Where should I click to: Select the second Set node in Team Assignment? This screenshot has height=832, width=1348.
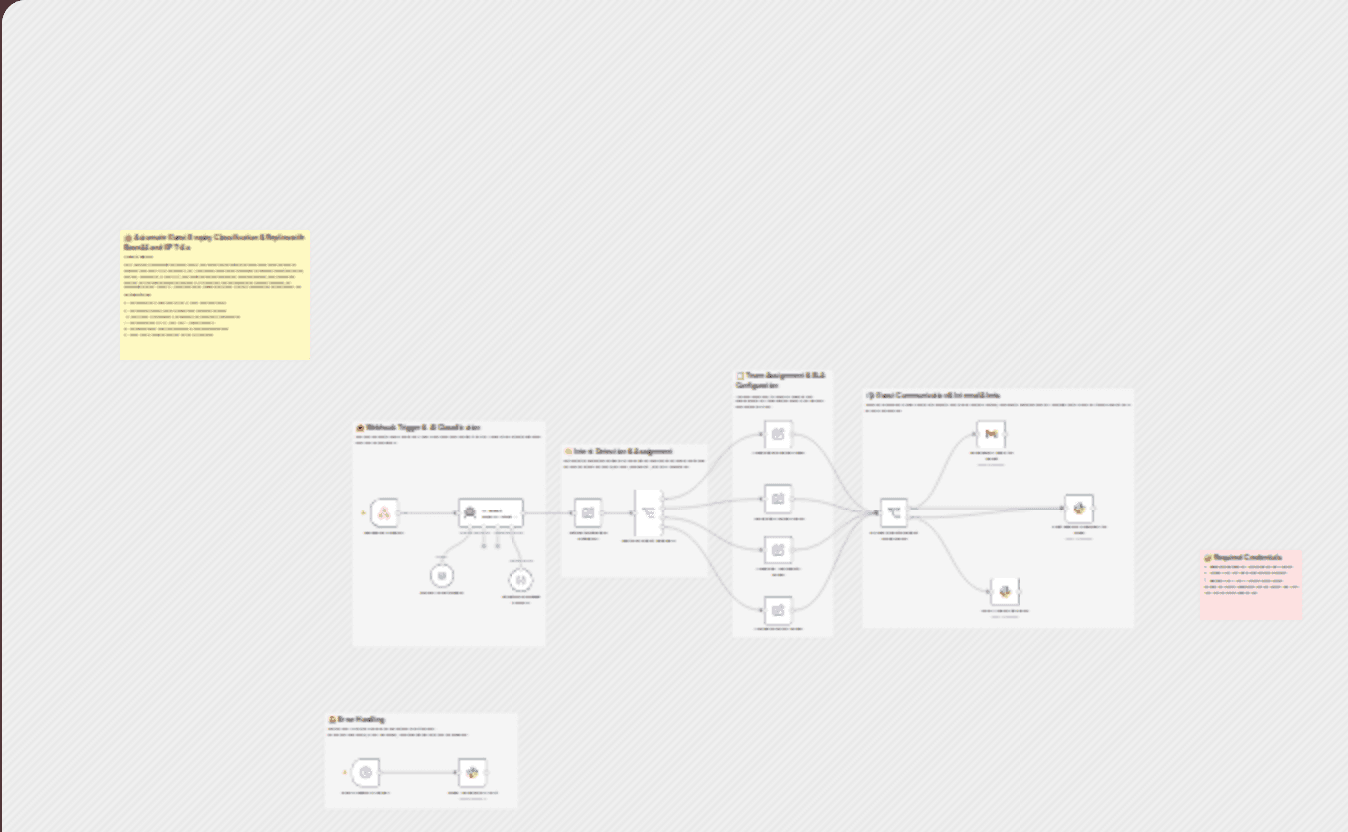click(778, 499)
